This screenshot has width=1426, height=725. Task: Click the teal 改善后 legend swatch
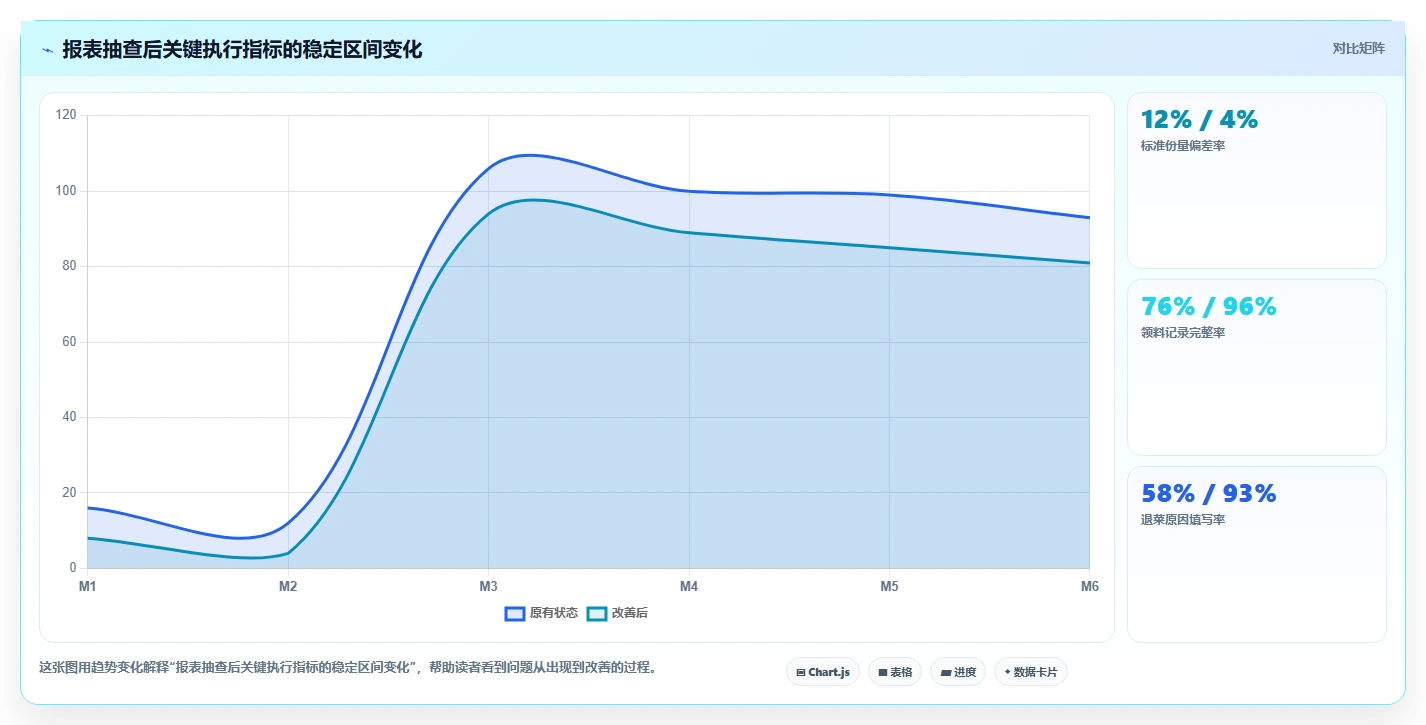pos(597,613)
